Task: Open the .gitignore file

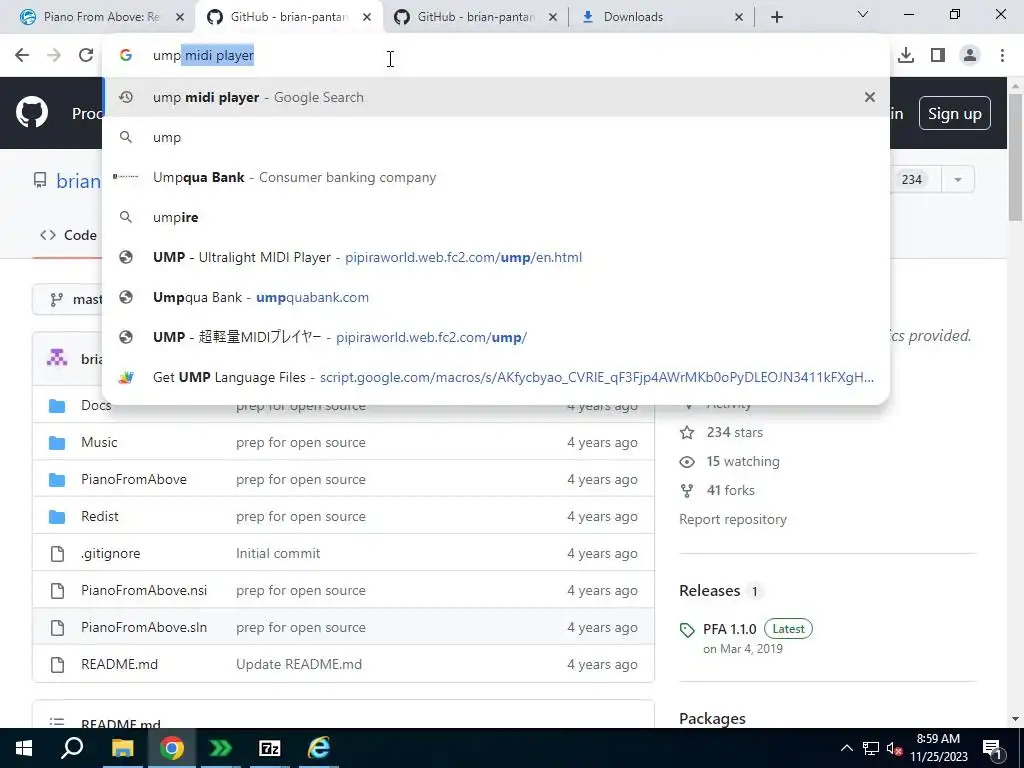Action: [110, 553]
